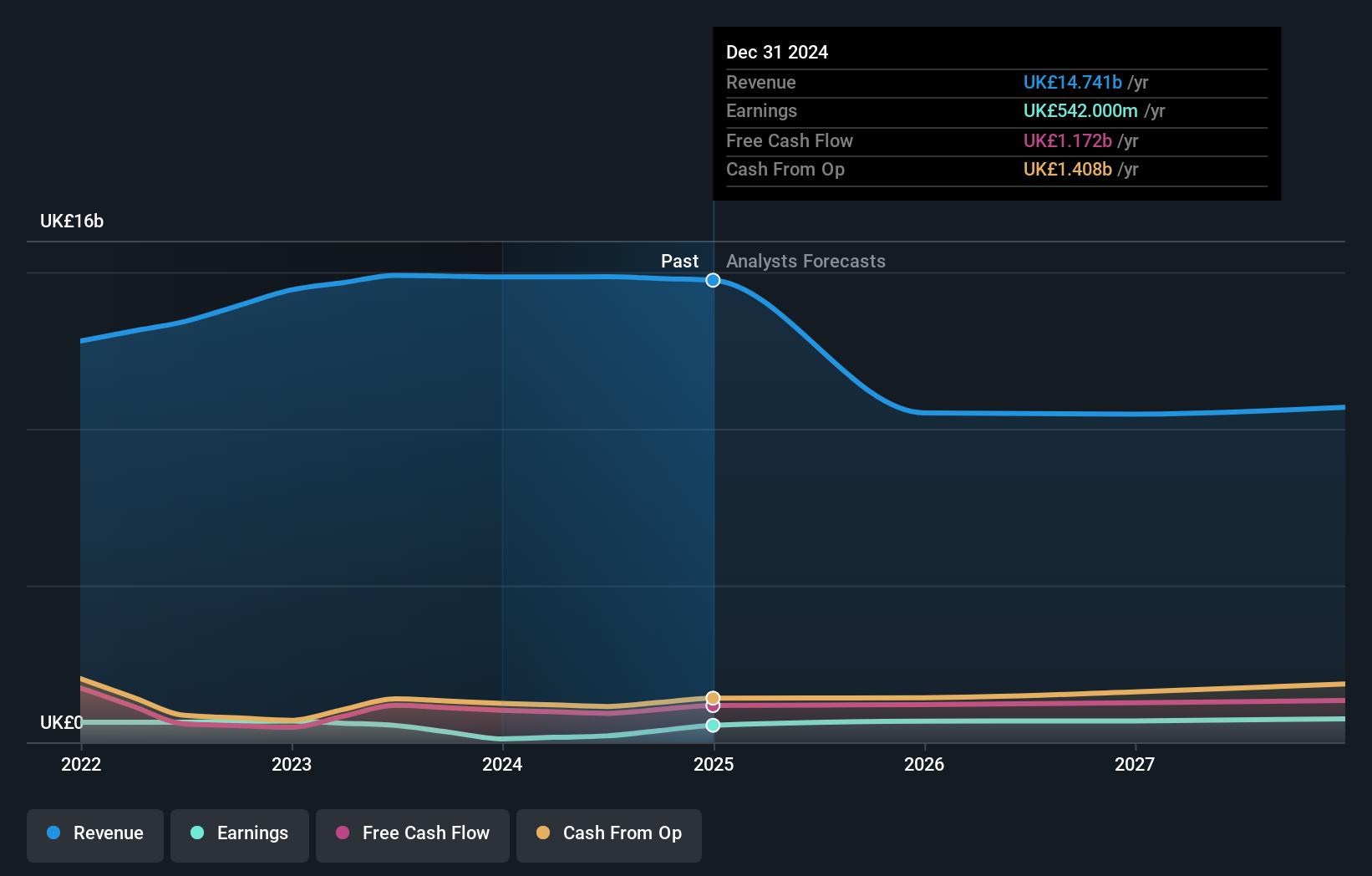1372x876 pixels.
Task: Click the Dec 31 2024 tooltip date
Action: pos(777,52)
